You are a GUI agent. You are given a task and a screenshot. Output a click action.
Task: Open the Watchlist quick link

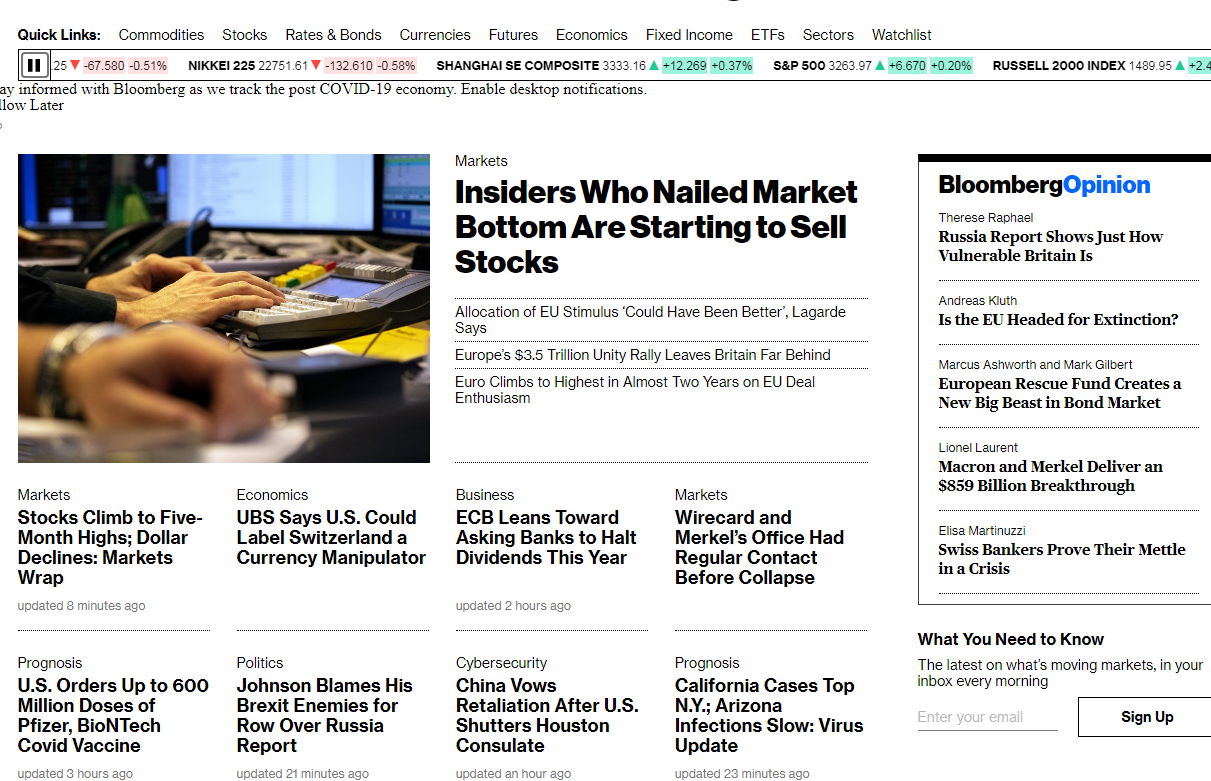[901, 34]
